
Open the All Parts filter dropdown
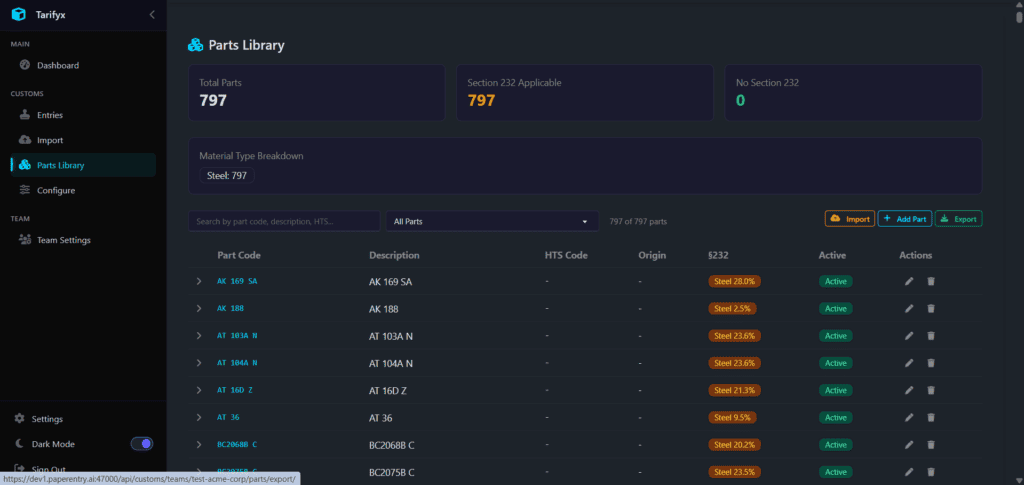pyautogui.click(x=491, y=221)
